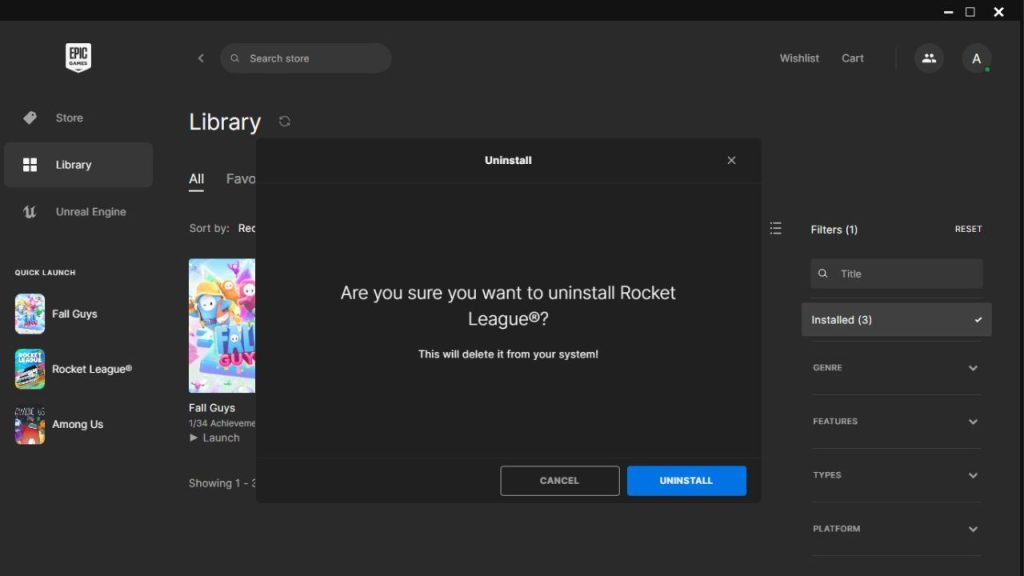Click the Store tag icon in sidebar
The width and height of the screenshot is (1024, 576).
point(30,118)
